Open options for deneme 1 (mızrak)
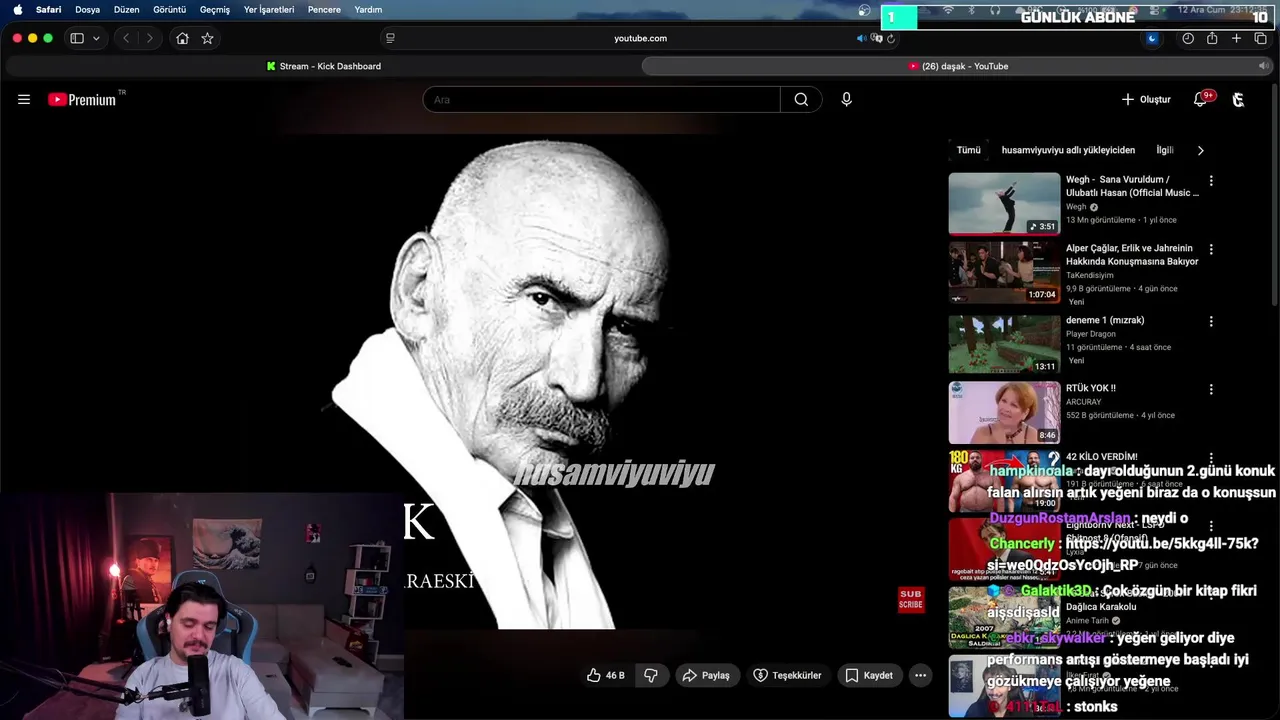Screen dimensions: 1280x720 (x=1211, y=322)
